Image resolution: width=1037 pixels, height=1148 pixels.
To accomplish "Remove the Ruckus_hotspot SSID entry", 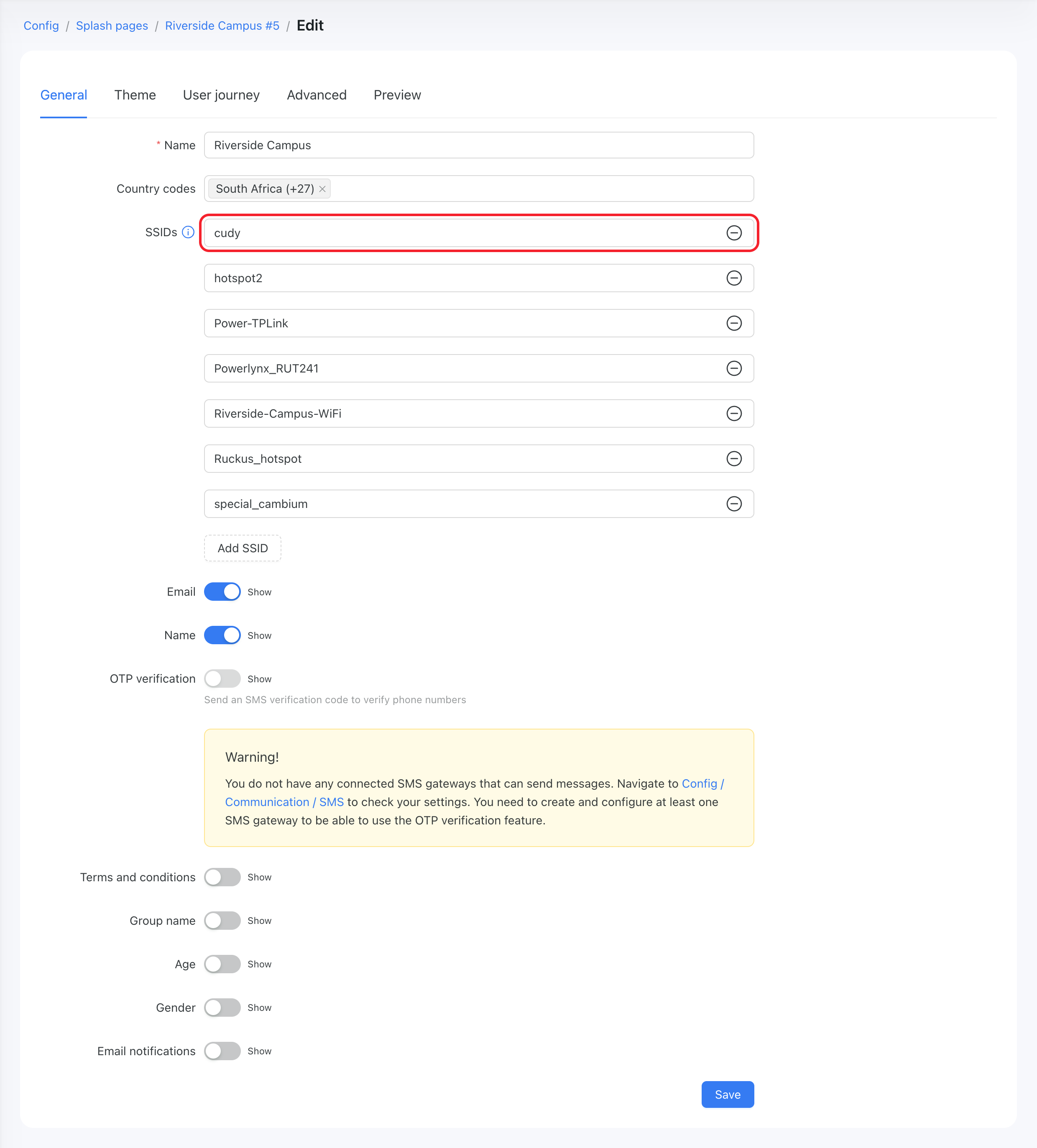I will tap(734, 458).
